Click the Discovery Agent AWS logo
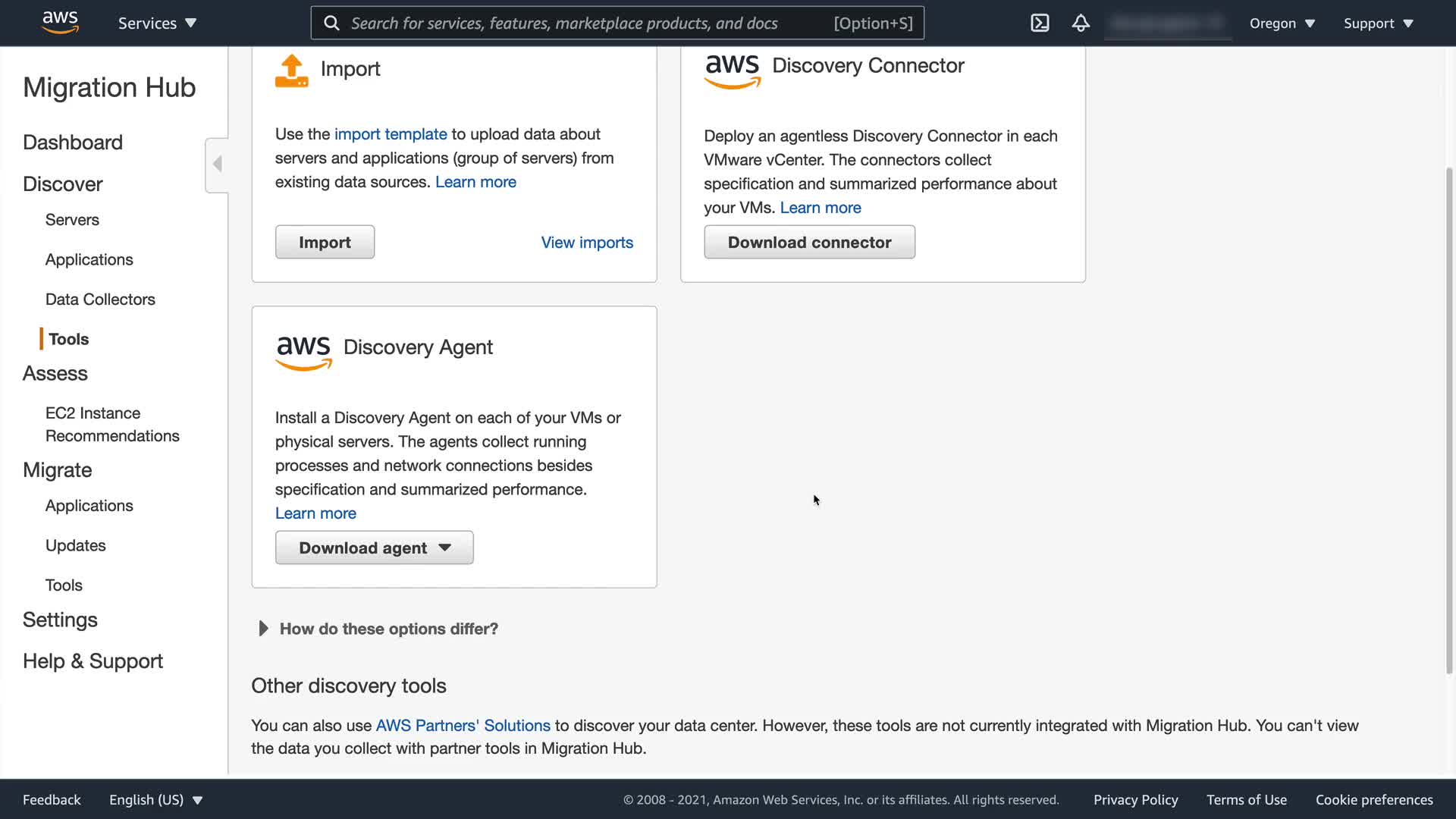This screenshot has width=1456, height=819. (303, 353)
